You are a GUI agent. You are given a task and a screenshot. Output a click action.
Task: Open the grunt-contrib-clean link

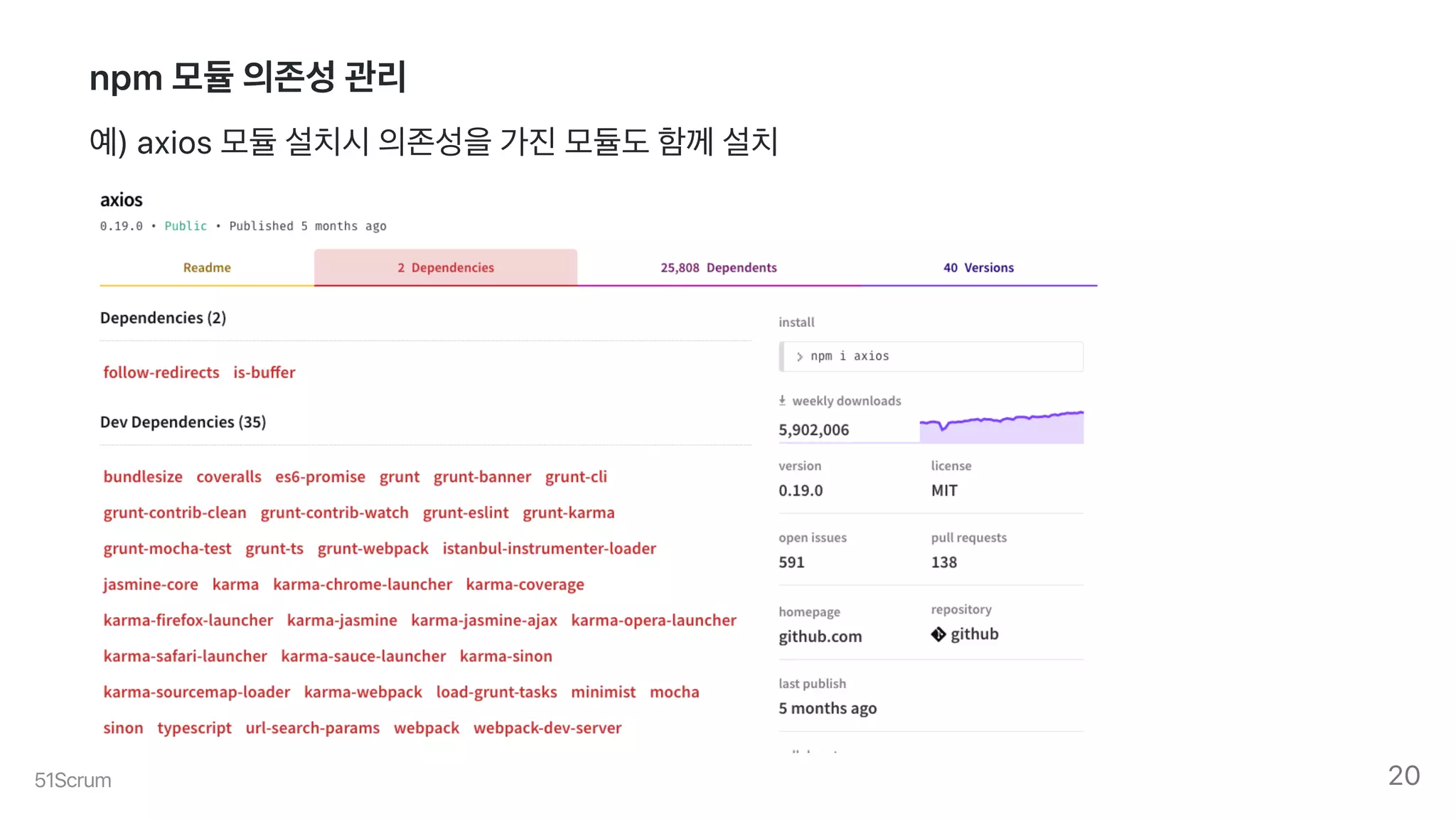[x=175, y=513]
